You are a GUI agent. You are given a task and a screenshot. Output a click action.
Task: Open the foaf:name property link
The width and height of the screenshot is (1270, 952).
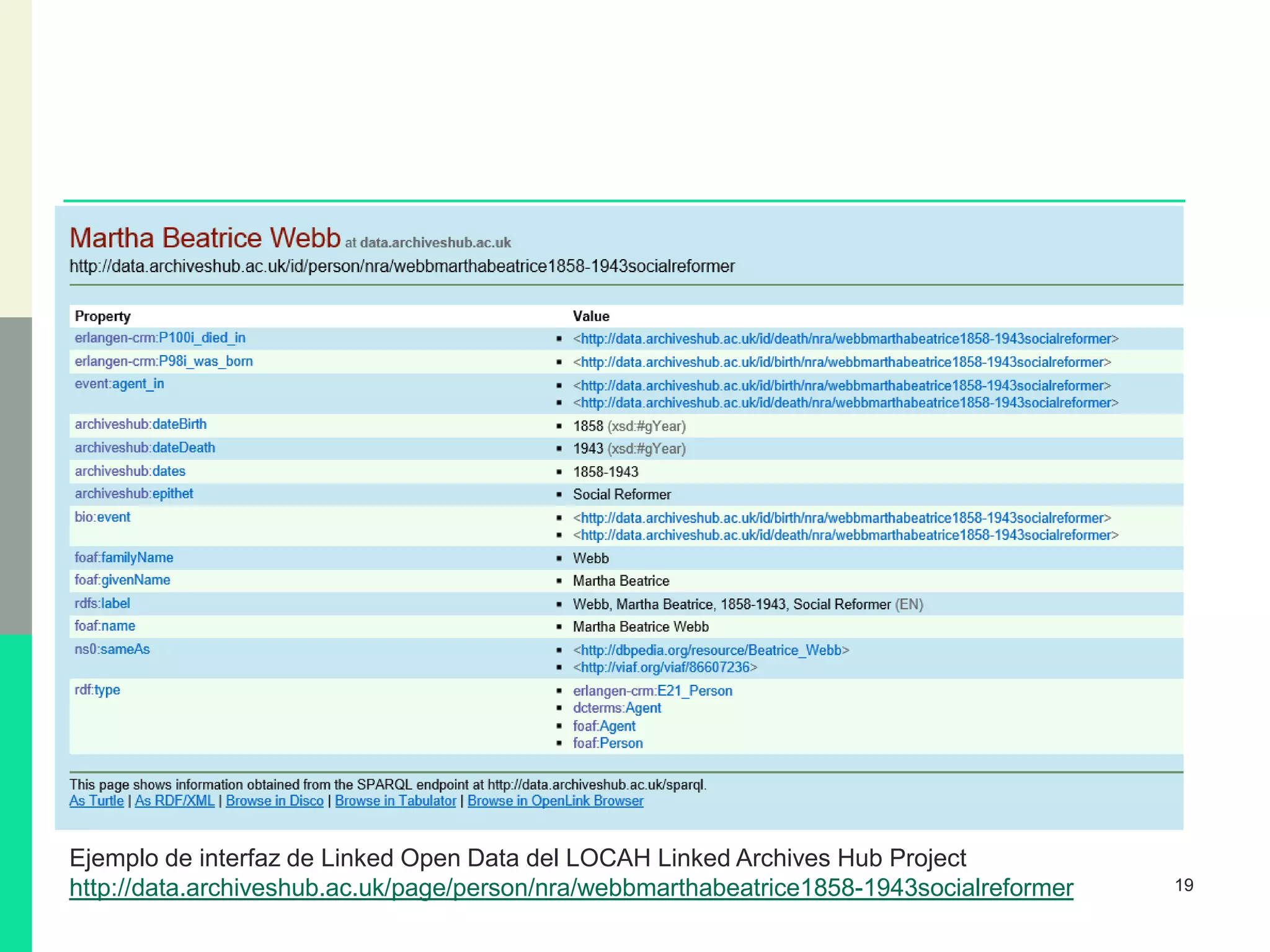pos(105,626)
